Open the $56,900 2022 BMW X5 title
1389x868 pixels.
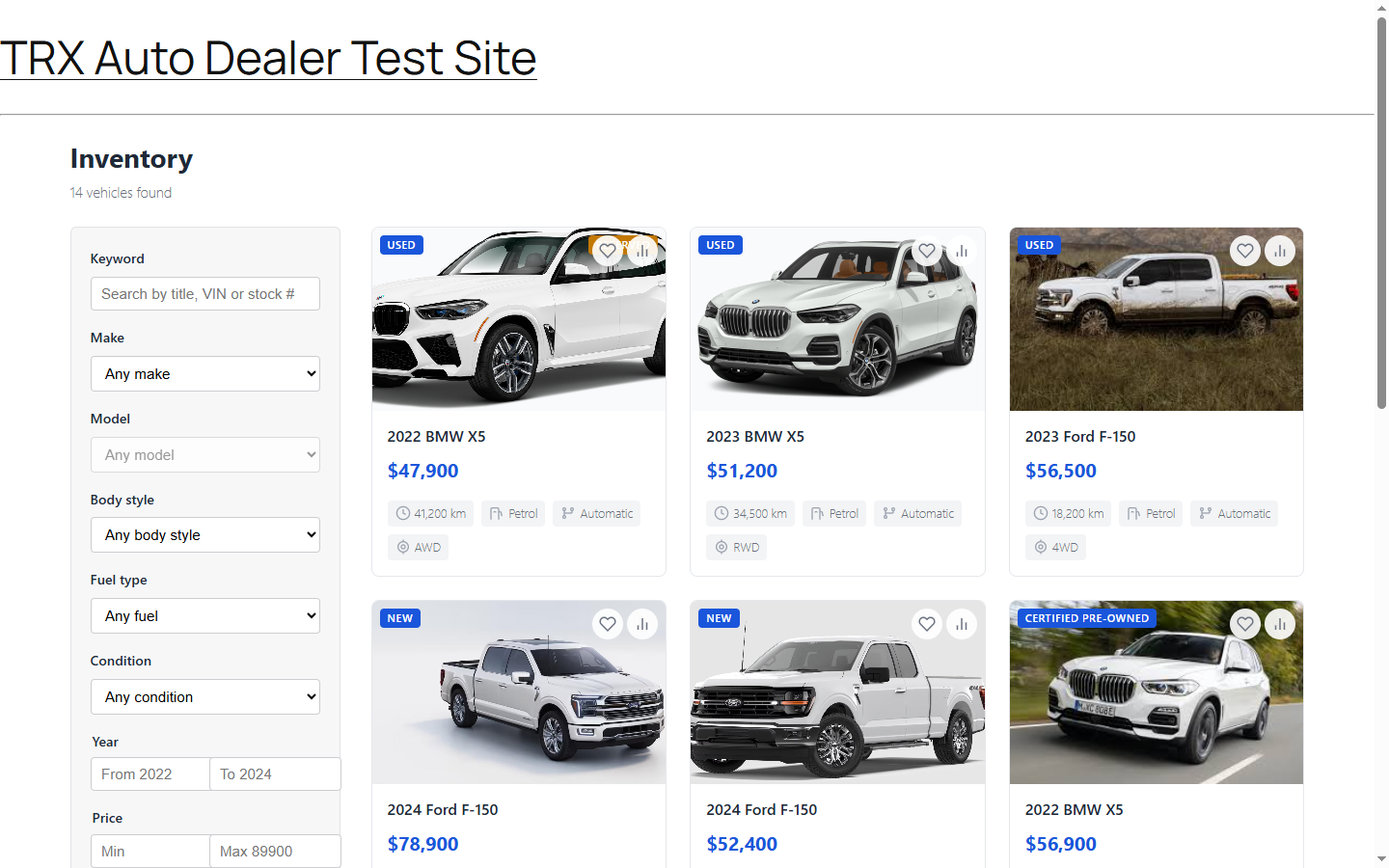point(1074,810)
